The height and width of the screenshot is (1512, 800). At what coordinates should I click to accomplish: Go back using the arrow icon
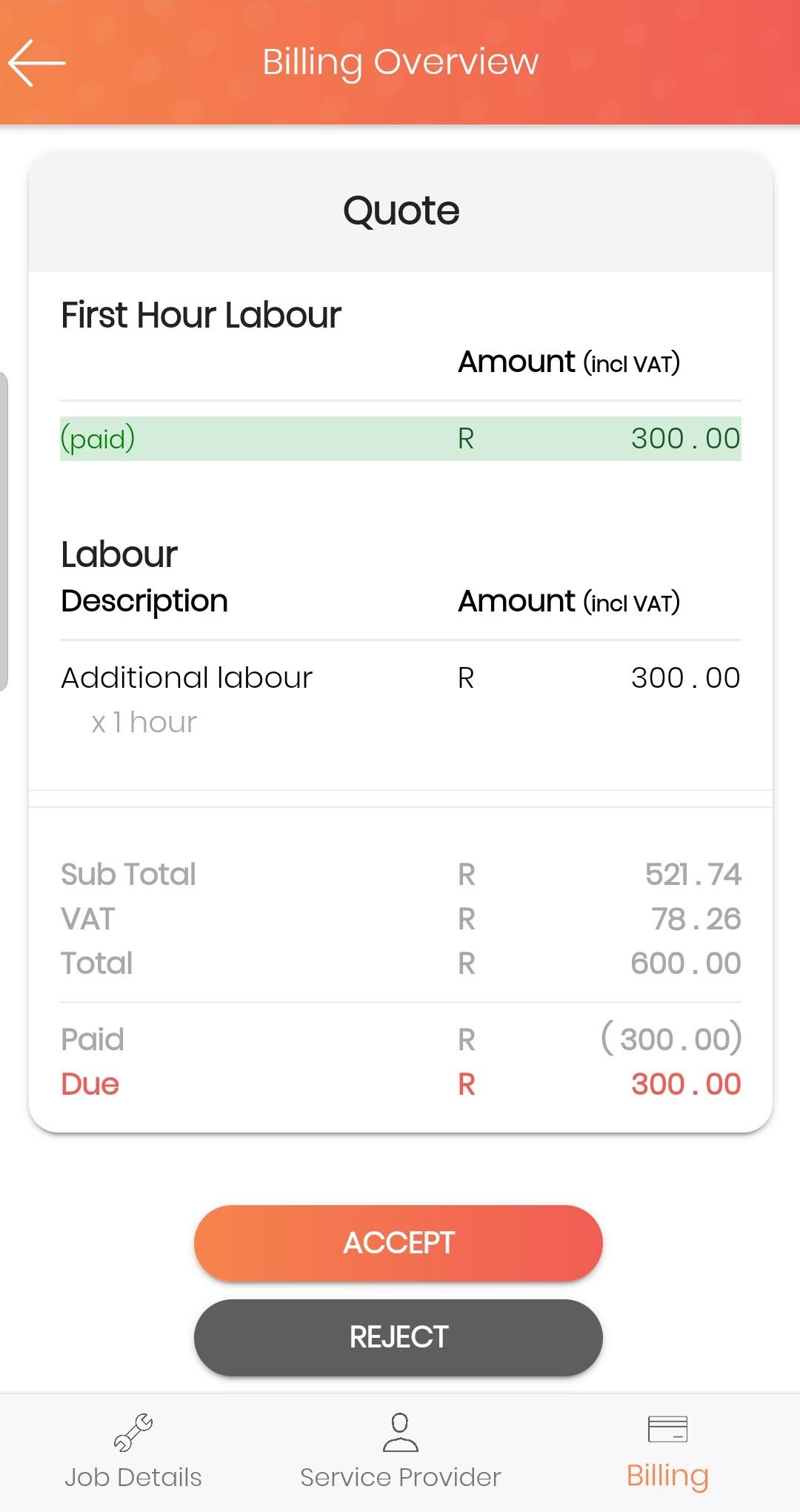click(37, 63)
